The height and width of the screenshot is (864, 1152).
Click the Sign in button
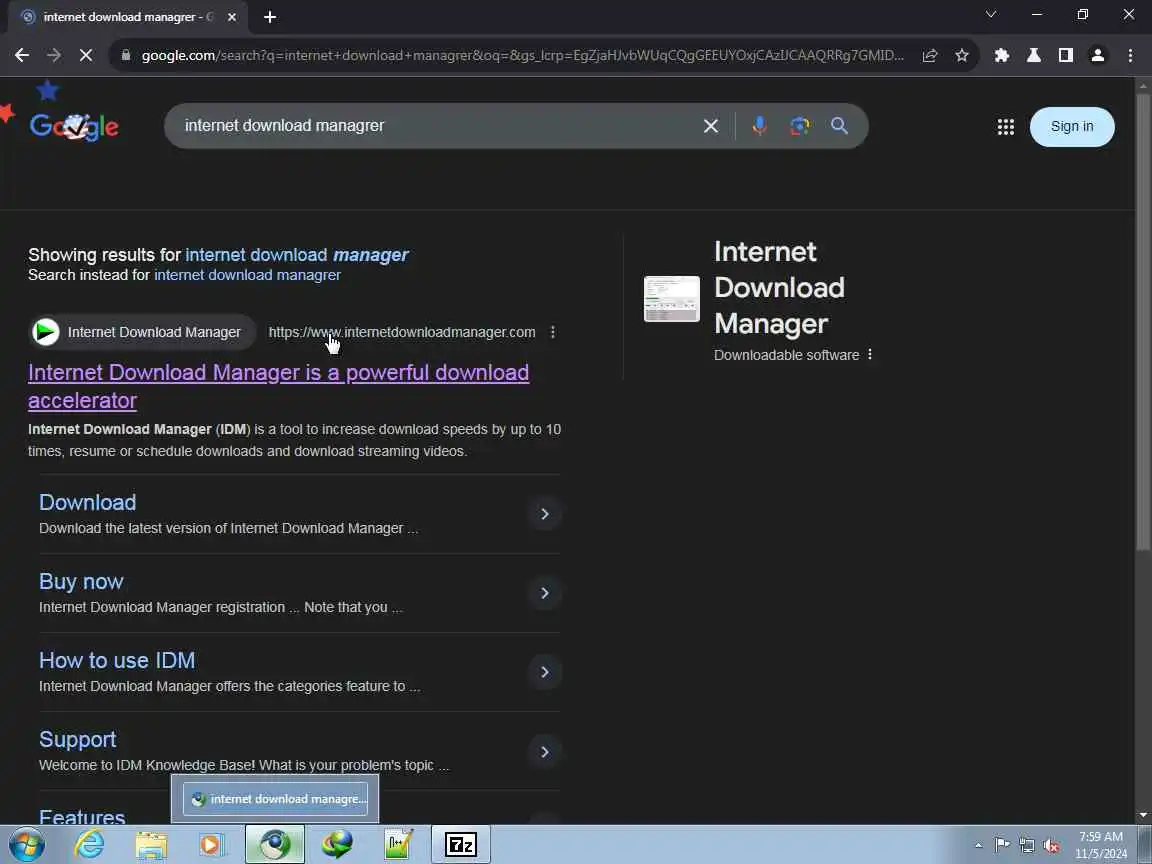pyautogui.click(x=1072, y=126)
